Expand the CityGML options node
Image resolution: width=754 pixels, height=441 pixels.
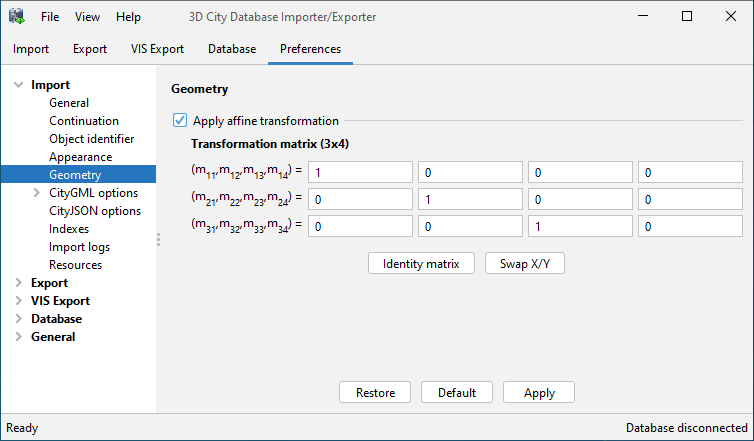click(37, 193)
